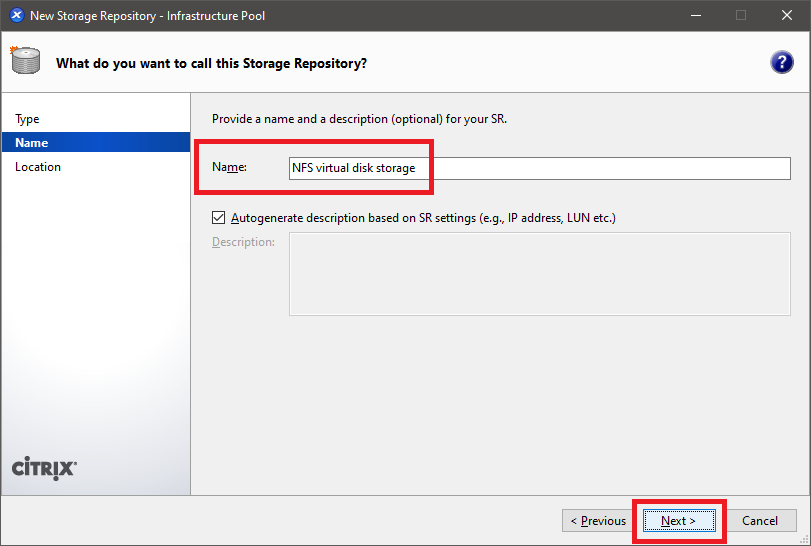811x546 pixels.
Task: Click the Description label
Action: click(243, 242)
